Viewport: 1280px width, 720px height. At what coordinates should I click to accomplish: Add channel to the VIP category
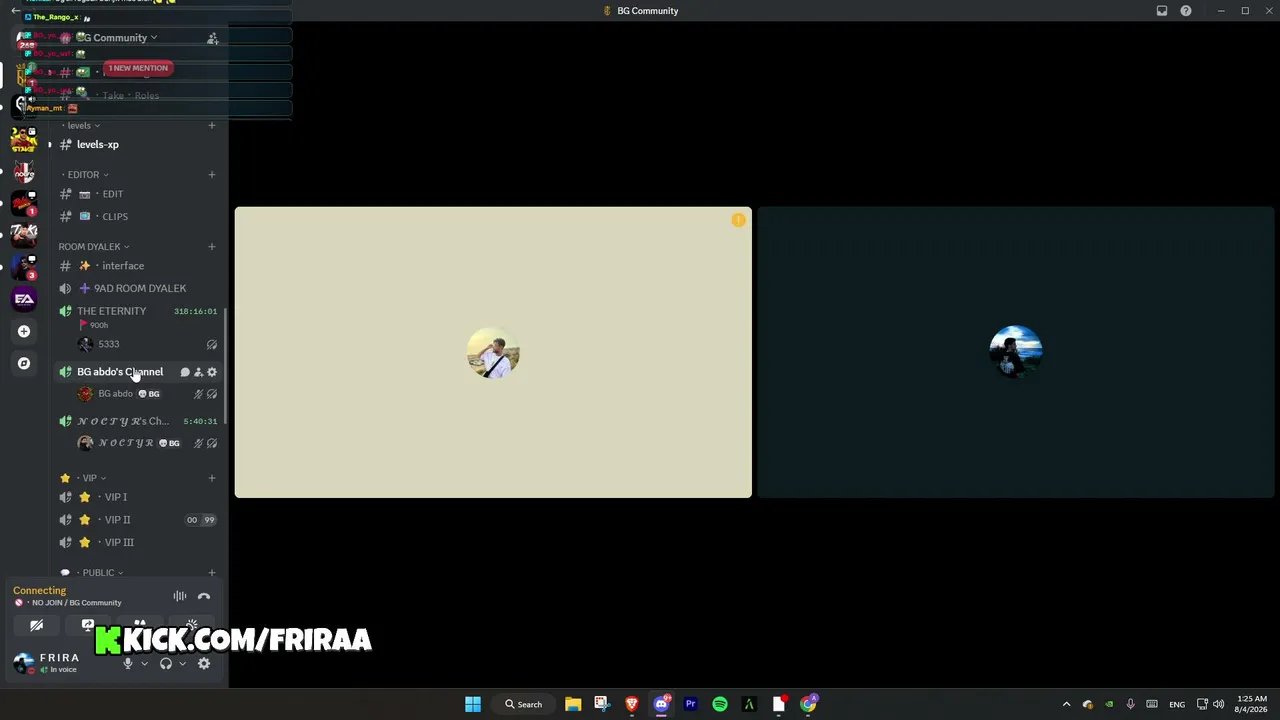[212, 478]
